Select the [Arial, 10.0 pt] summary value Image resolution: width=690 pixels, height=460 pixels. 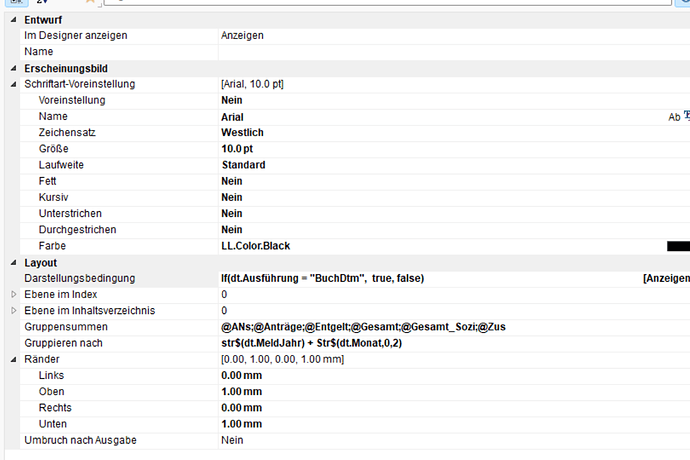(252, 84)
